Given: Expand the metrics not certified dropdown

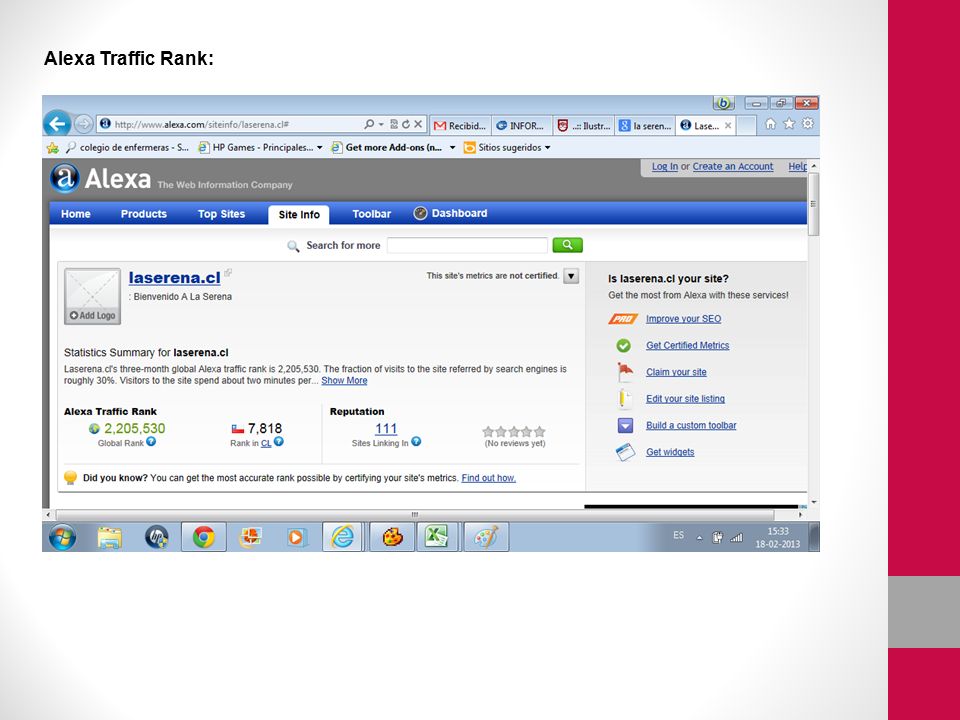Looking at the screenshot, I should [571, 276].
